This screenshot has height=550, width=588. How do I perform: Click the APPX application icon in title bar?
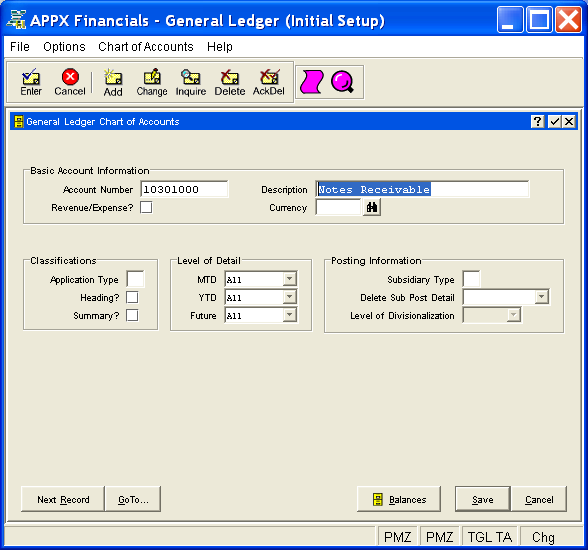(x=16, y=20)
